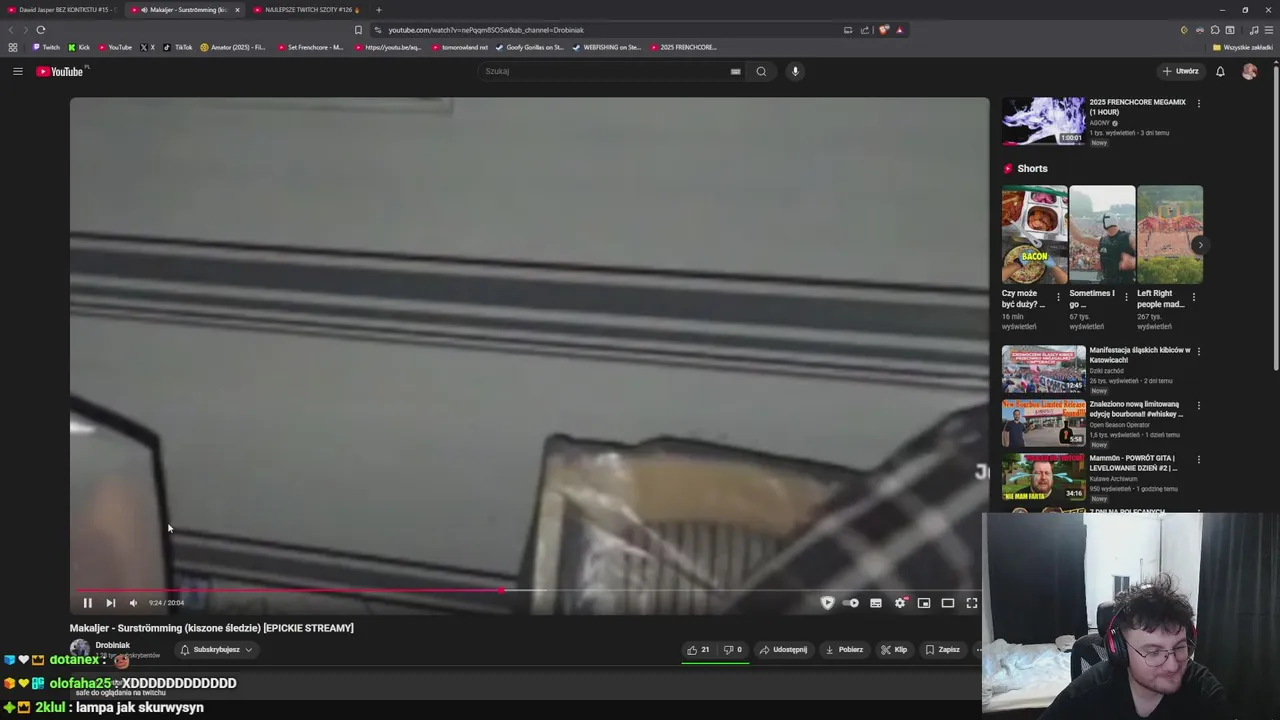Toggle the autoplay switch in player
The width and height of the screenshot is (1280, 720).
(851, 603)
